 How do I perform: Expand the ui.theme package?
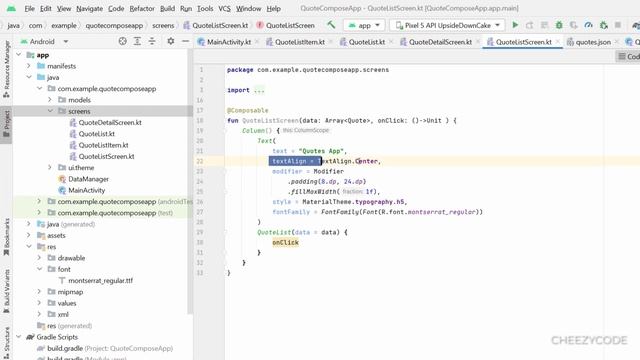50,167
